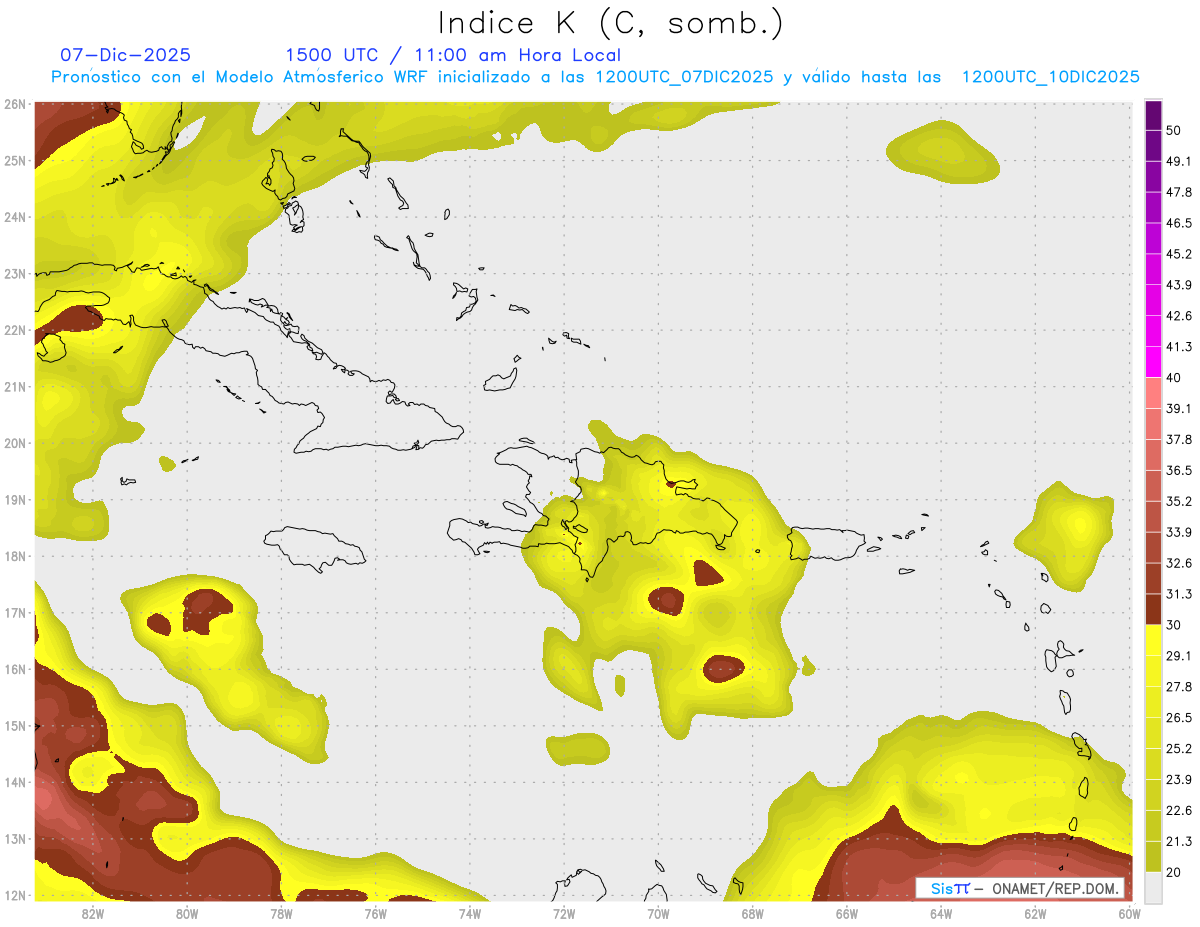1200x927 pixels.
Task: Click '1500 UTC / 11:00 am Hora Local'
Action: pos(453,55)
